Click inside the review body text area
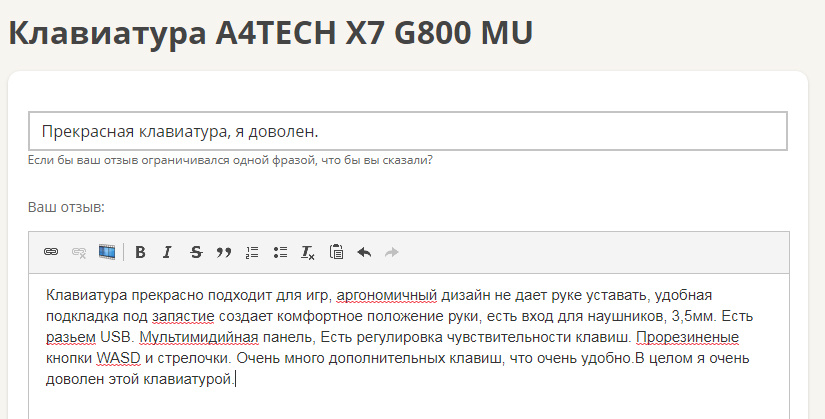The image size is (825, 419). [x=409, y=346]
